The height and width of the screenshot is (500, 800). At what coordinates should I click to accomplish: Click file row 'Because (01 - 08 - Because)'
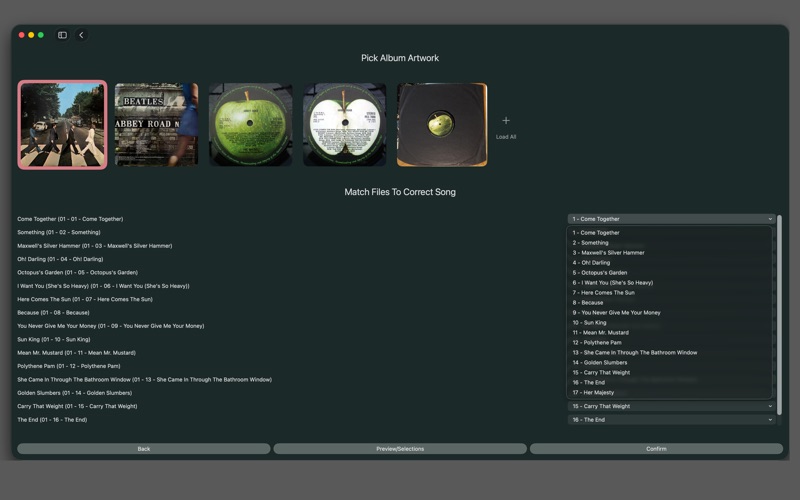coord(53,313)
